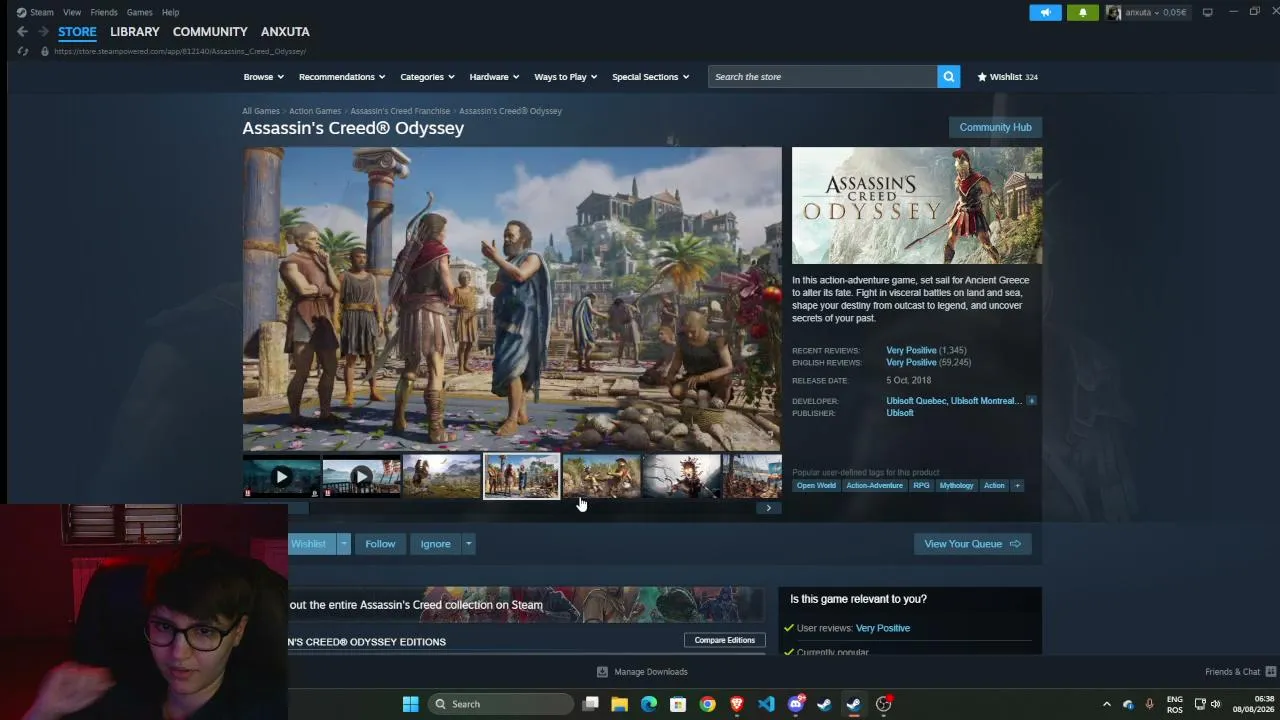Viewport: 1280px width, 720px height.
Task: Play the first trailer thumbnail
Action: 282,477
